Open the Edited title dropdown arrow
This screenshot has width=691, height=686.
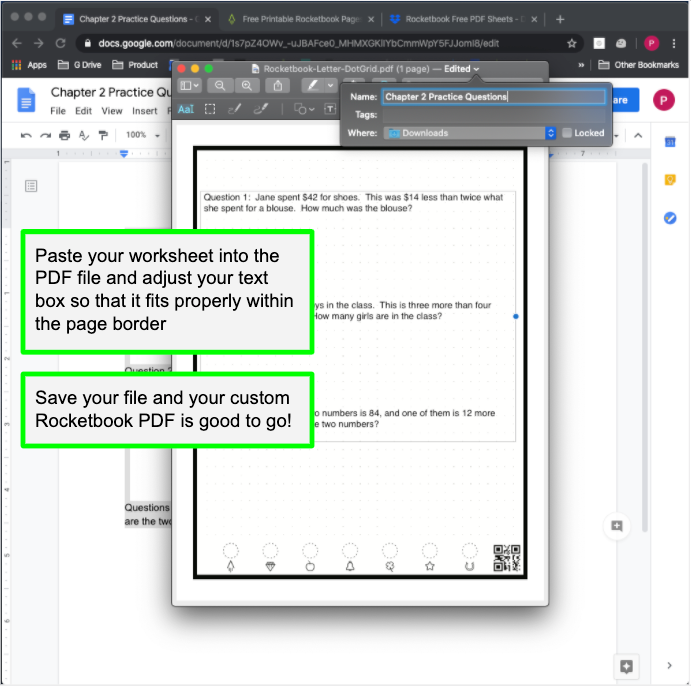(x=476, y=69)
